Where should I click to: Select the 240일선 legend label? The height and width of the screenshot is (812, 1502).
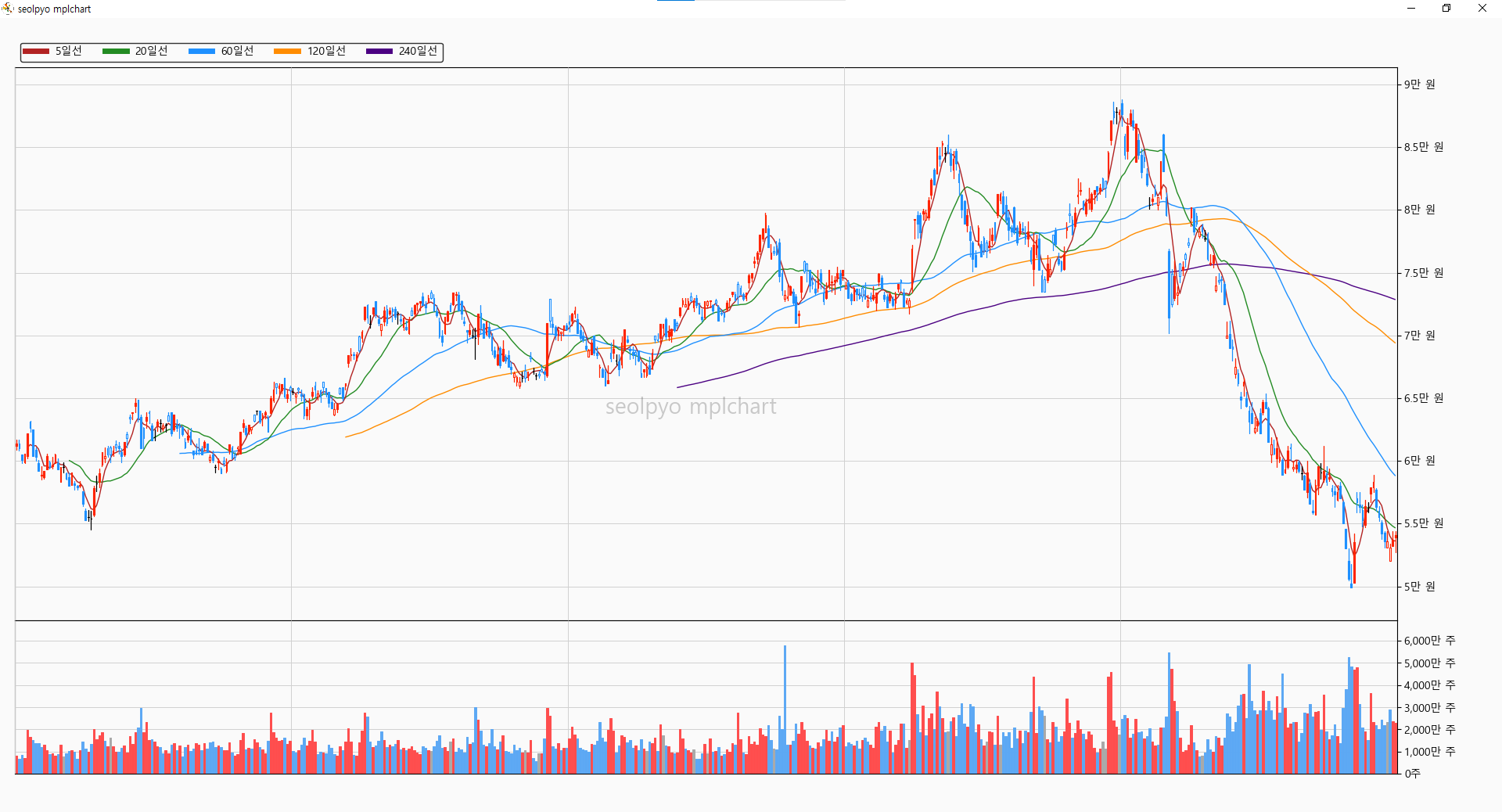pyautogui.click(x=418, y=51)
